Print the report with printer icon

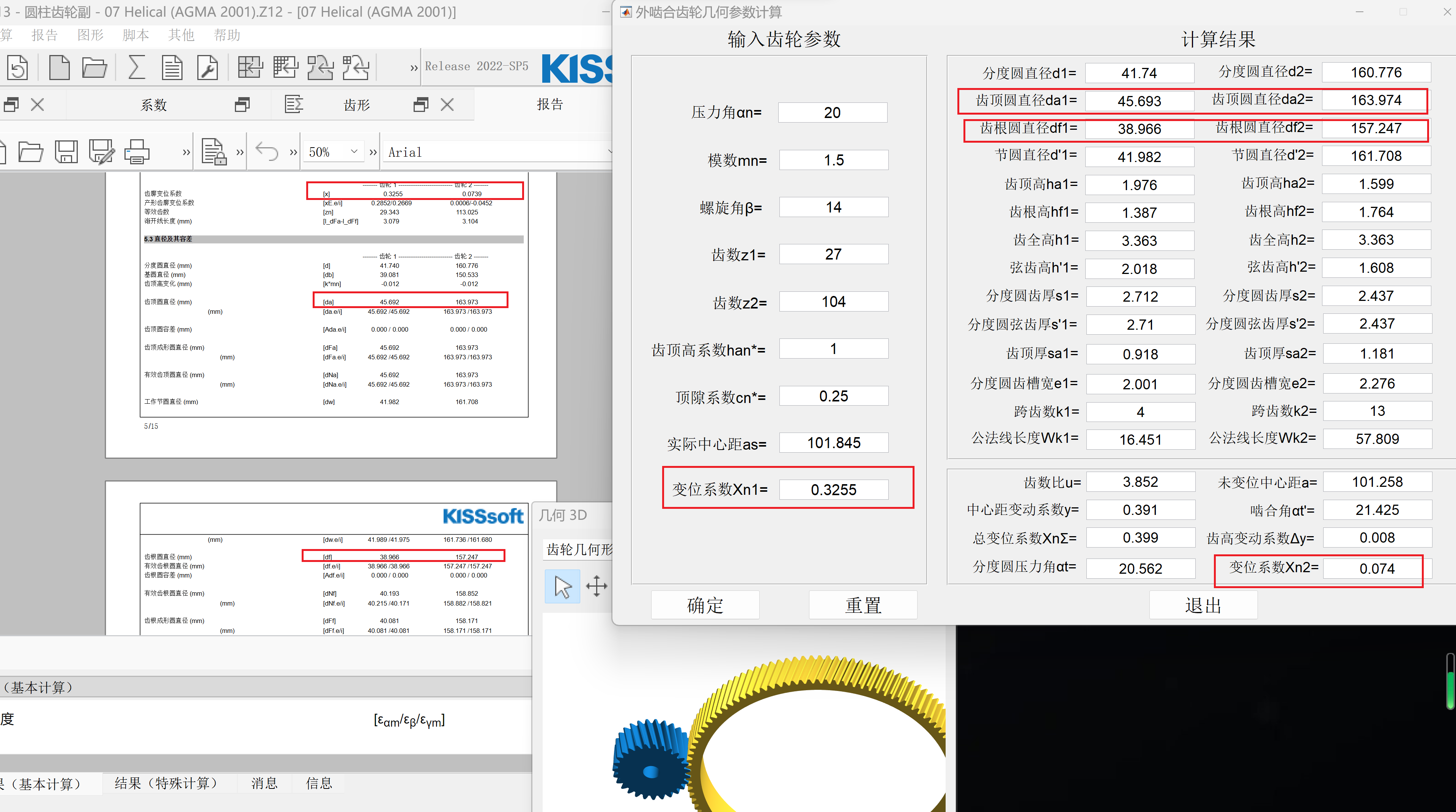pyautogui.click(x=137, y=152)
